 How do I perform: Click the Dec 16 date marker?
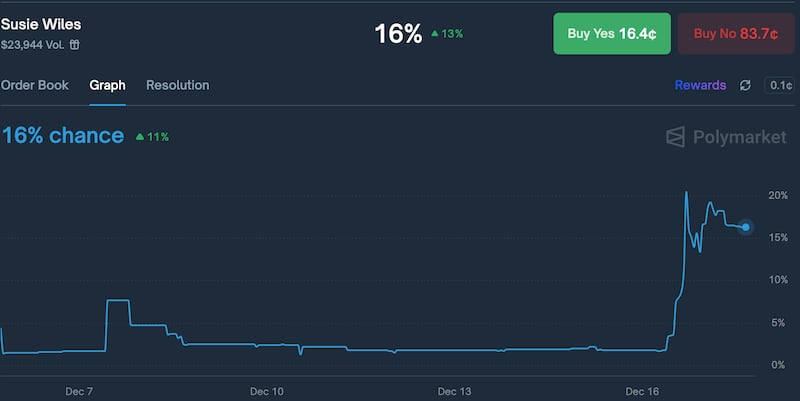tap(642, 391)
